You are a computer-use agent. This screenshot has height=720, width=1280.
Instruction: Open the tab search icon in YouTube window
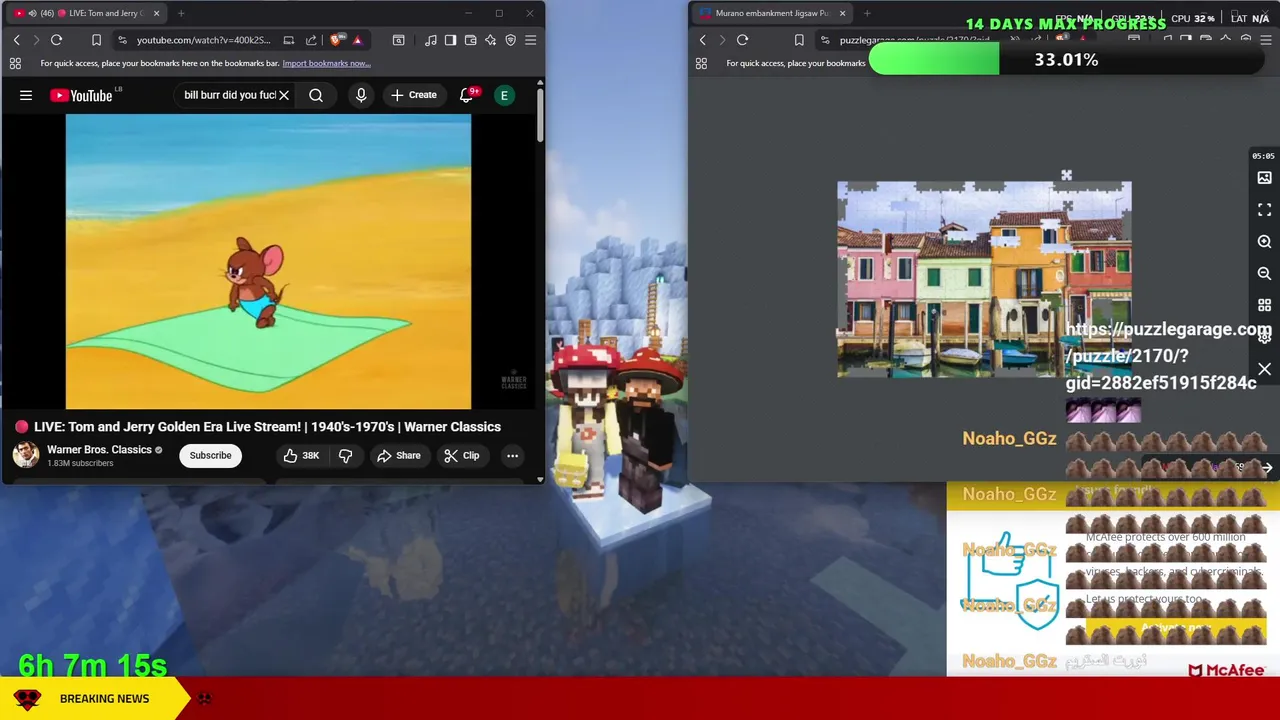[x=398, y=40]
